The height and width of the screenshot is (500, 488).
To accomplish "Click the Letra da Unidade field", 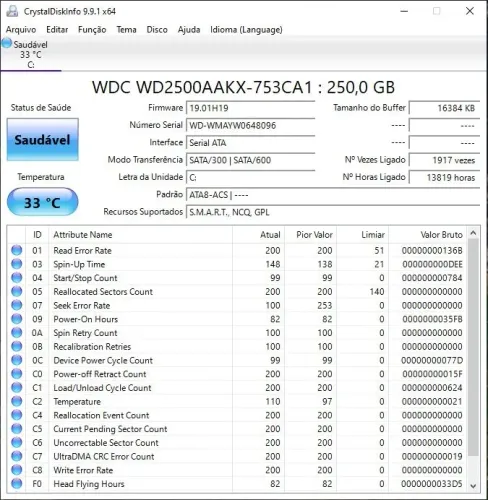I will tap(250, 177).
